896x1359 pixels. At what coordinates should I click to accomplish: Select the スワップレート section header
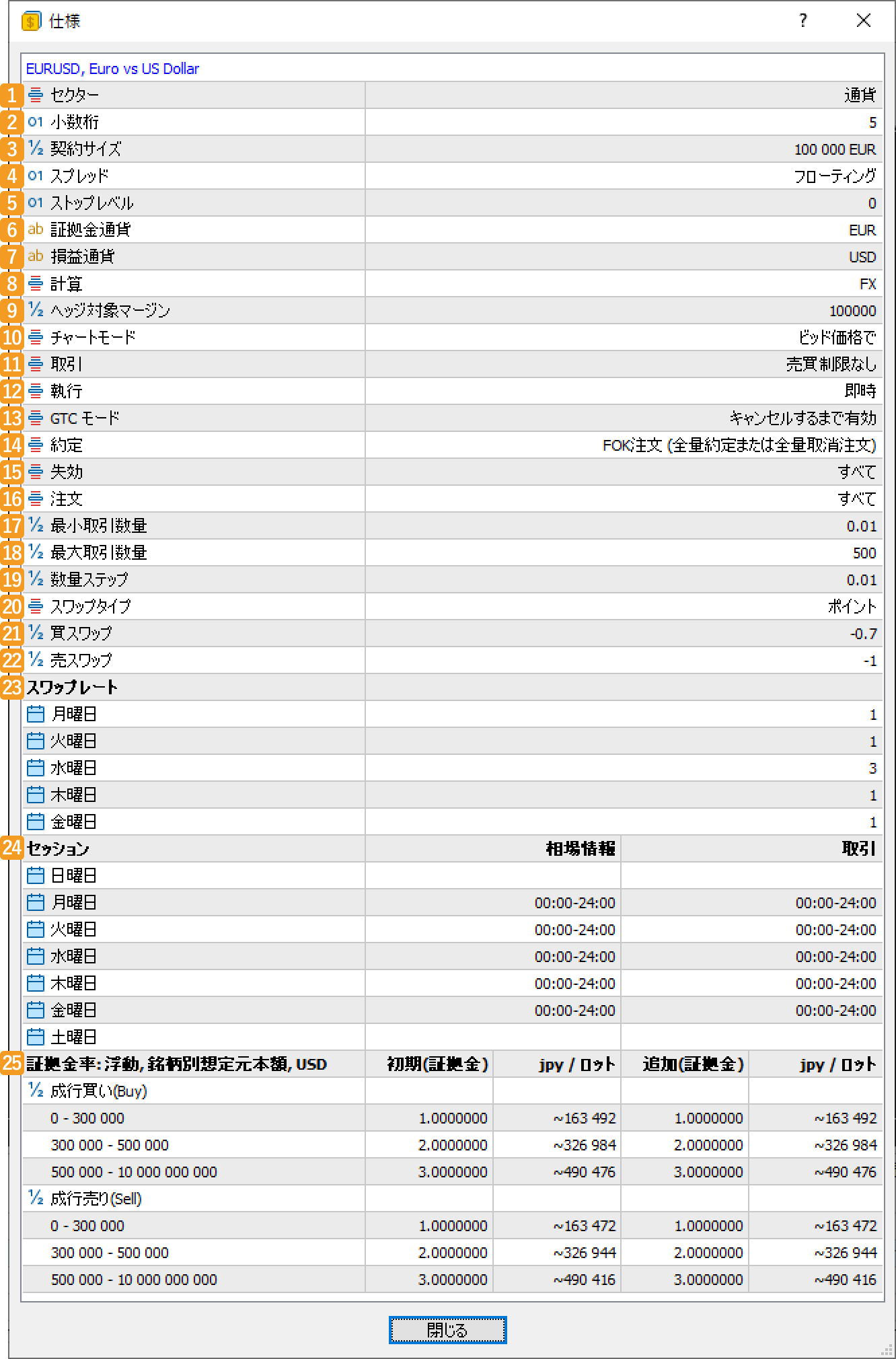tap(72, 687)
